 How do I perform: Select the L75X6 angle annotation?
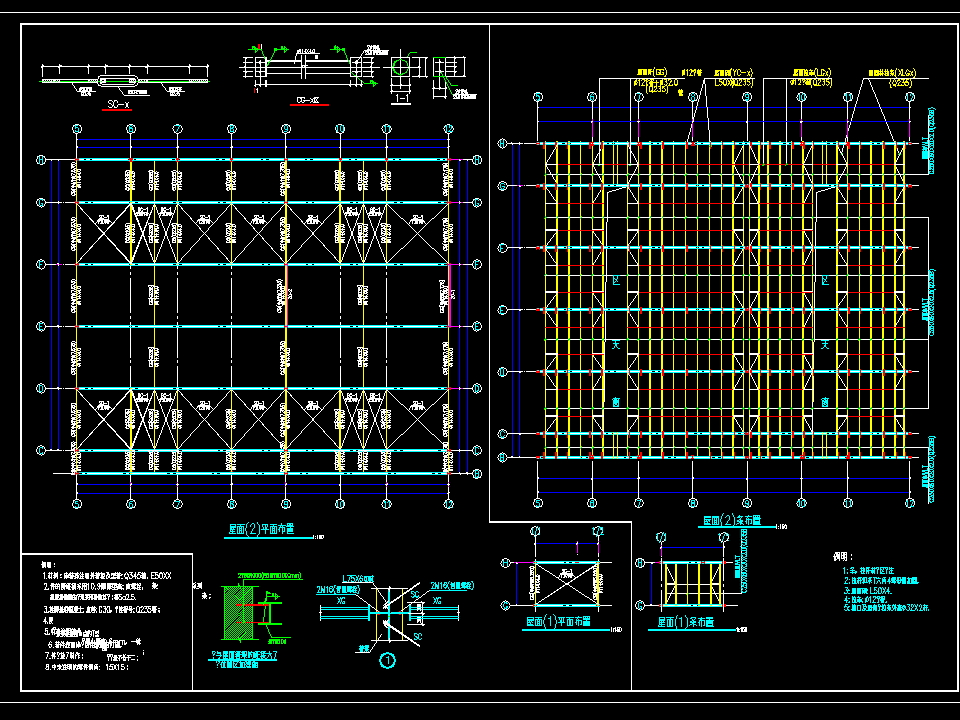click(357, 579)
